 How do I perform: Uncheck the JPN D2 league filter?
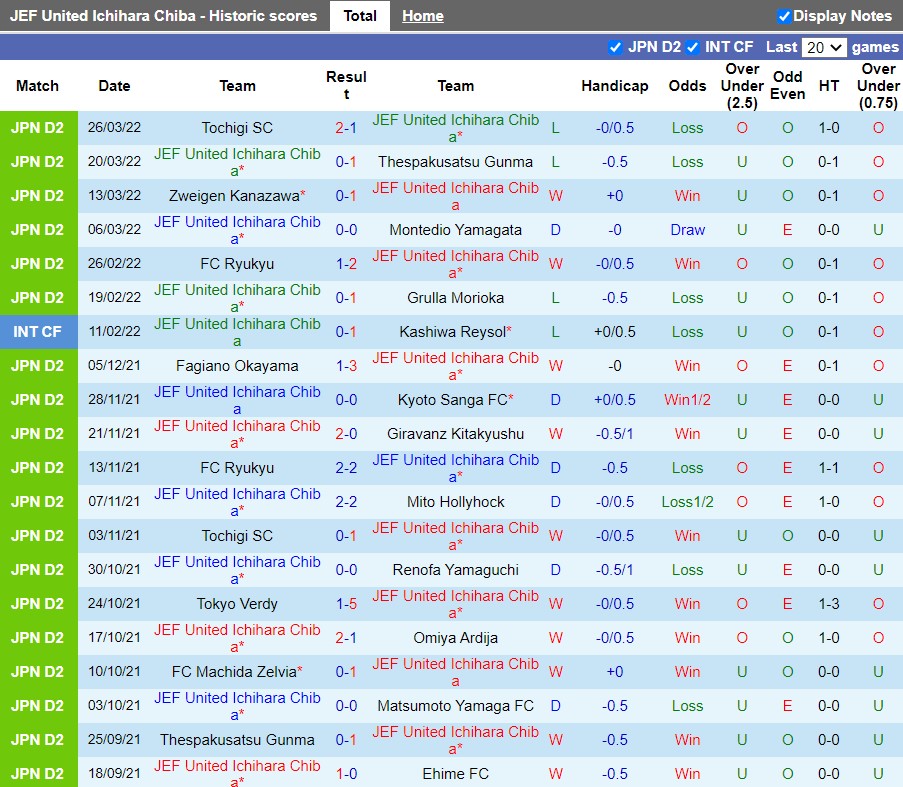[x=615, y=47]
